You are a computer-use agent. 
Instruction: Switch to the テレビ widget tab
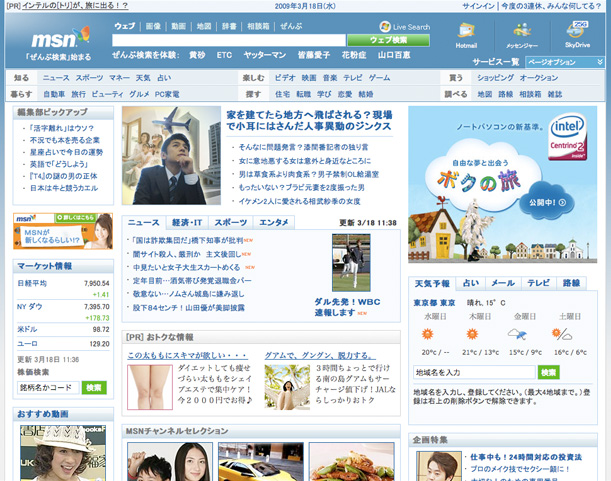click(x=538, y=283)
